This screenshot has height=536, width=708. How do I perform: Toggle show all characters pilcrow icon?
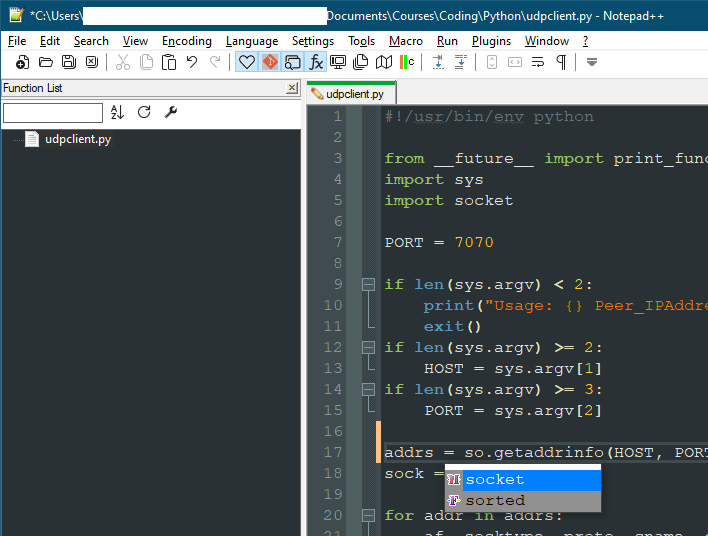[561, 62]
